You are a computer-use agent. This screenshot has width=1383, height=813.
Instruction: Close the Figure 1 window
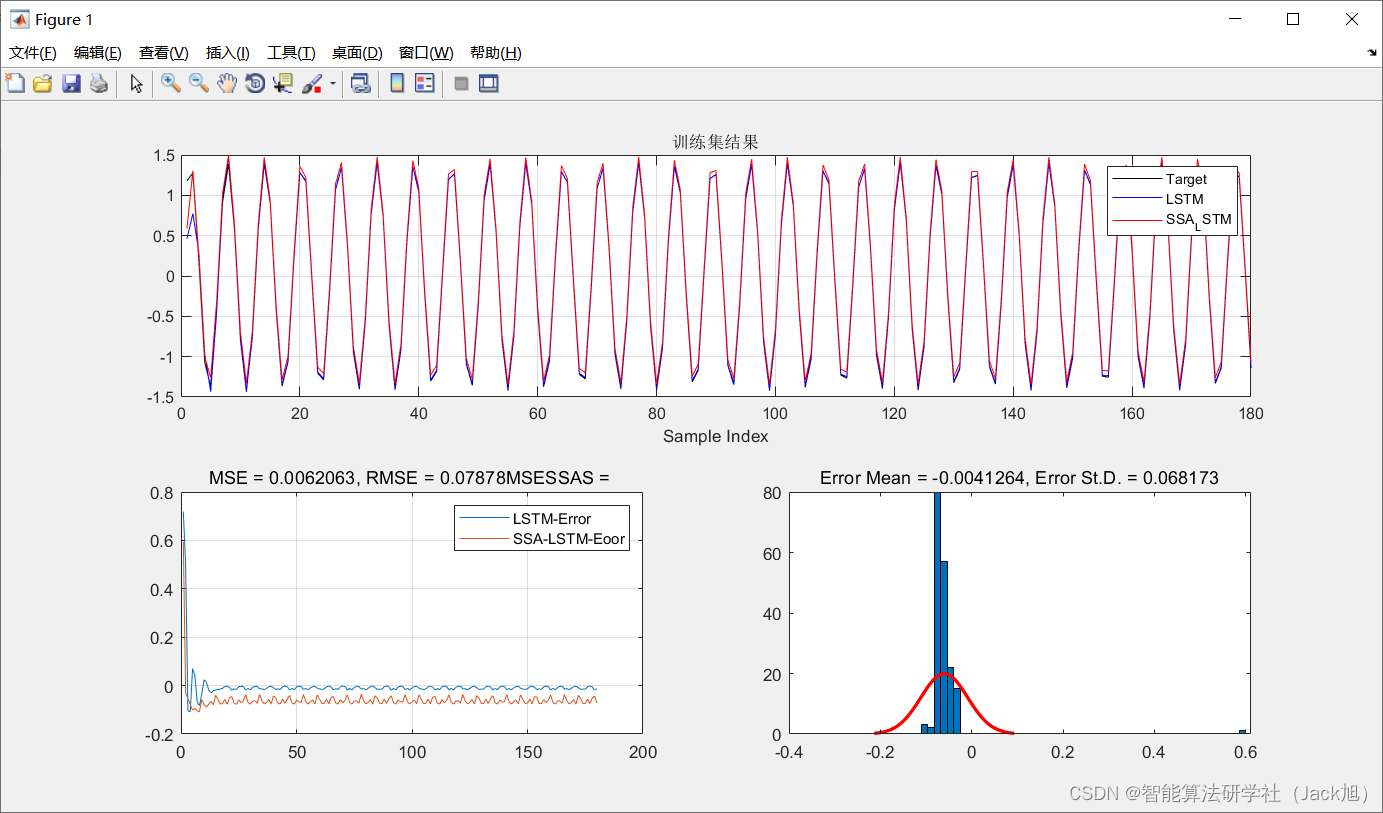(x=1351, y=19)
